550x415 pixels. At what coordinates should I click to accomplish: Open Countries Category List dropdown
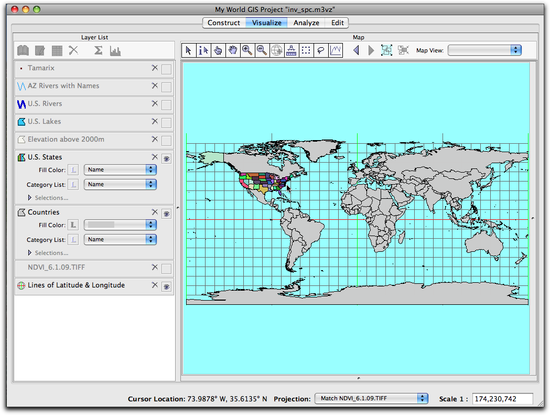point(120,239)
